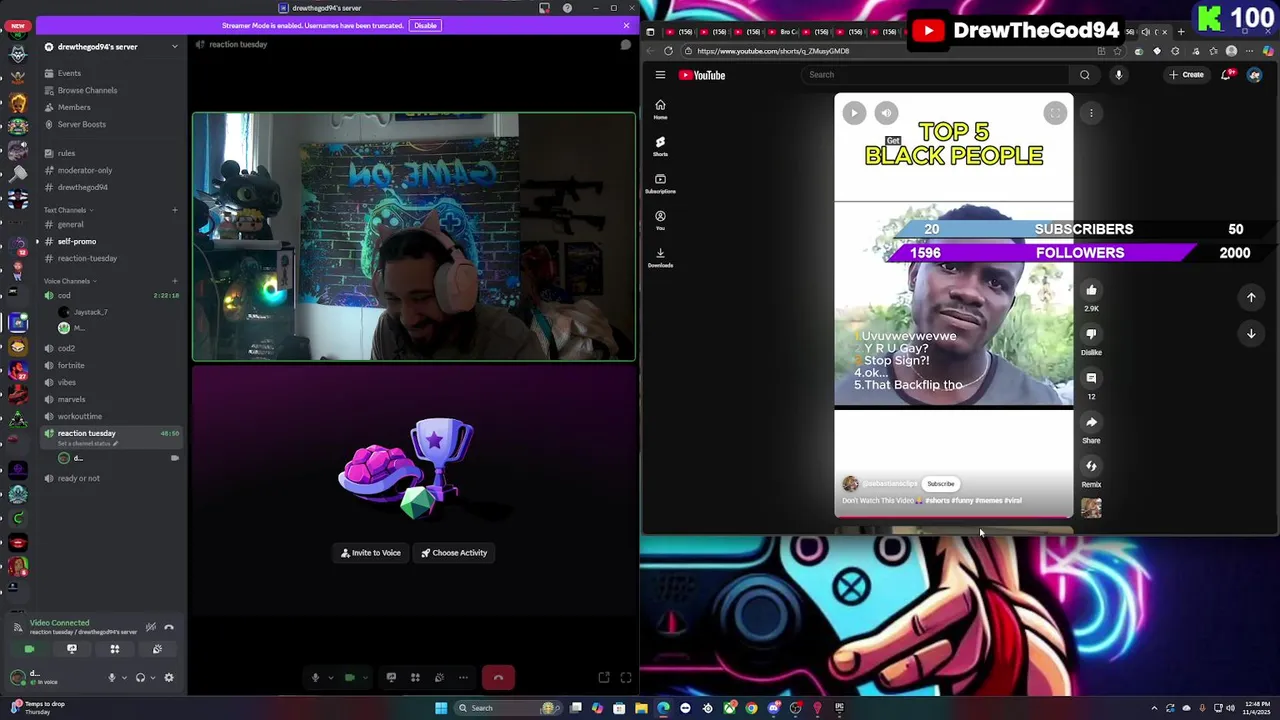The width and height of the screenshot is (1280, 720).
Task: Share your screen from call controls
Action: click(x=391, y=678)
